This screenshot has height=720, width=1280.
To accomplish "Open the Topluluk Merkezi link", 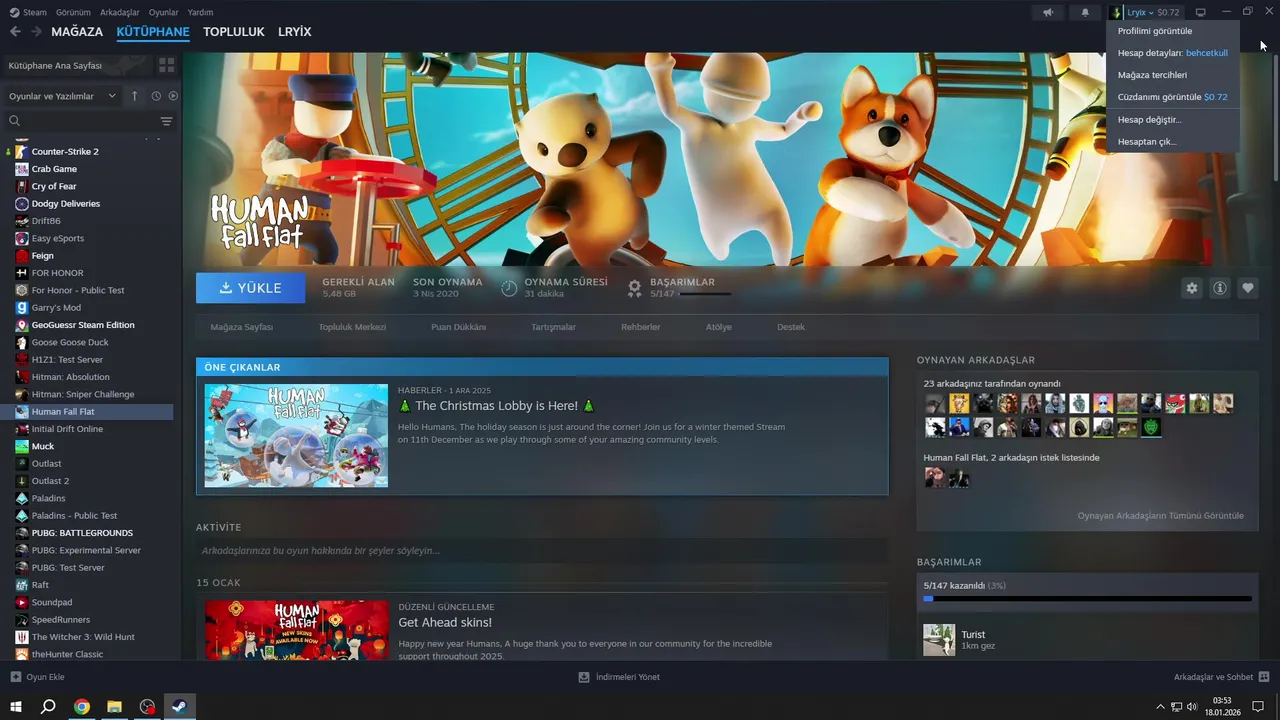I will pos(352,327).
